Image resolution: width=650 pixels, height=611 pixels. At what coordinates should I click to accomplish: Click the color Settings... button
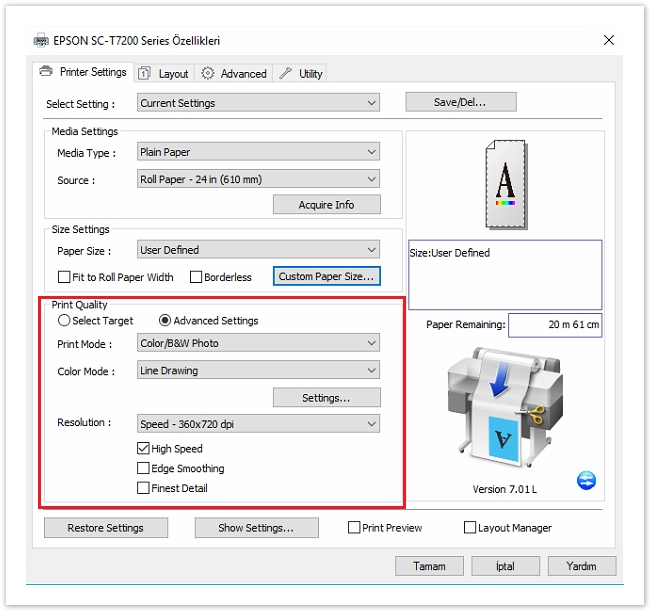click(326, 398)
